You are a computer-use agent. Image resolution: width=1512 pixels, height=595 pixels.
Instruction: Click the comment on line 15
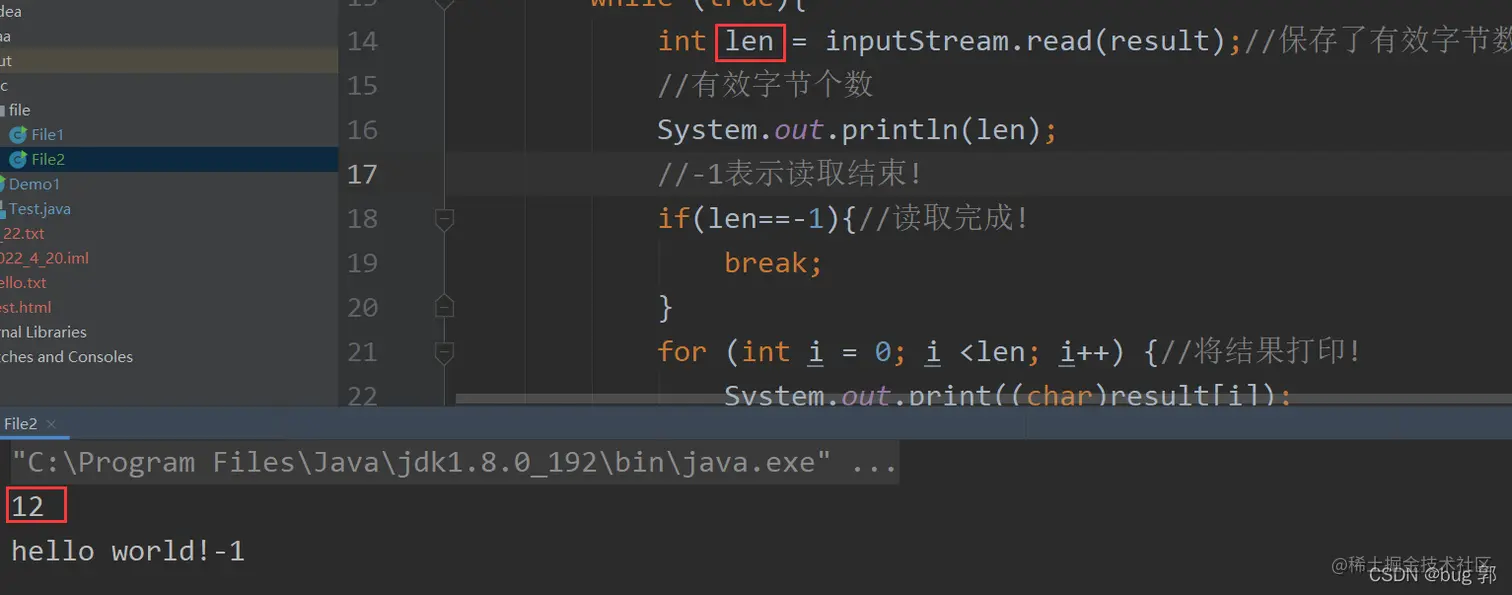pyautogui.click(x=765, y=85)
